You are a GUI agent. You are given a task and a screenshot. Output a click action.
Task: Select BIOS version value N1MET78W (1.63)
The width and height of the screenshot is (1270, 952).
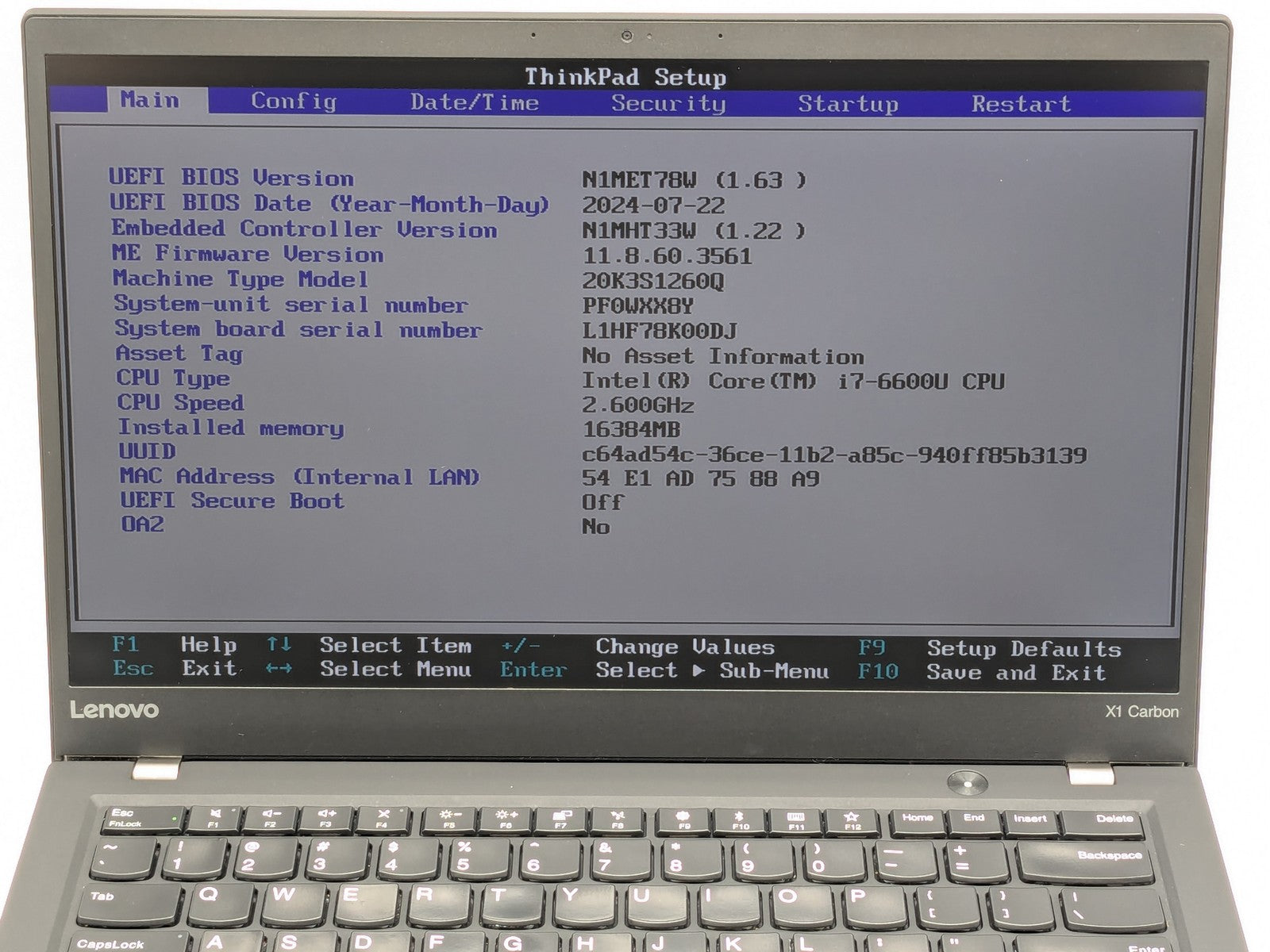694,180
